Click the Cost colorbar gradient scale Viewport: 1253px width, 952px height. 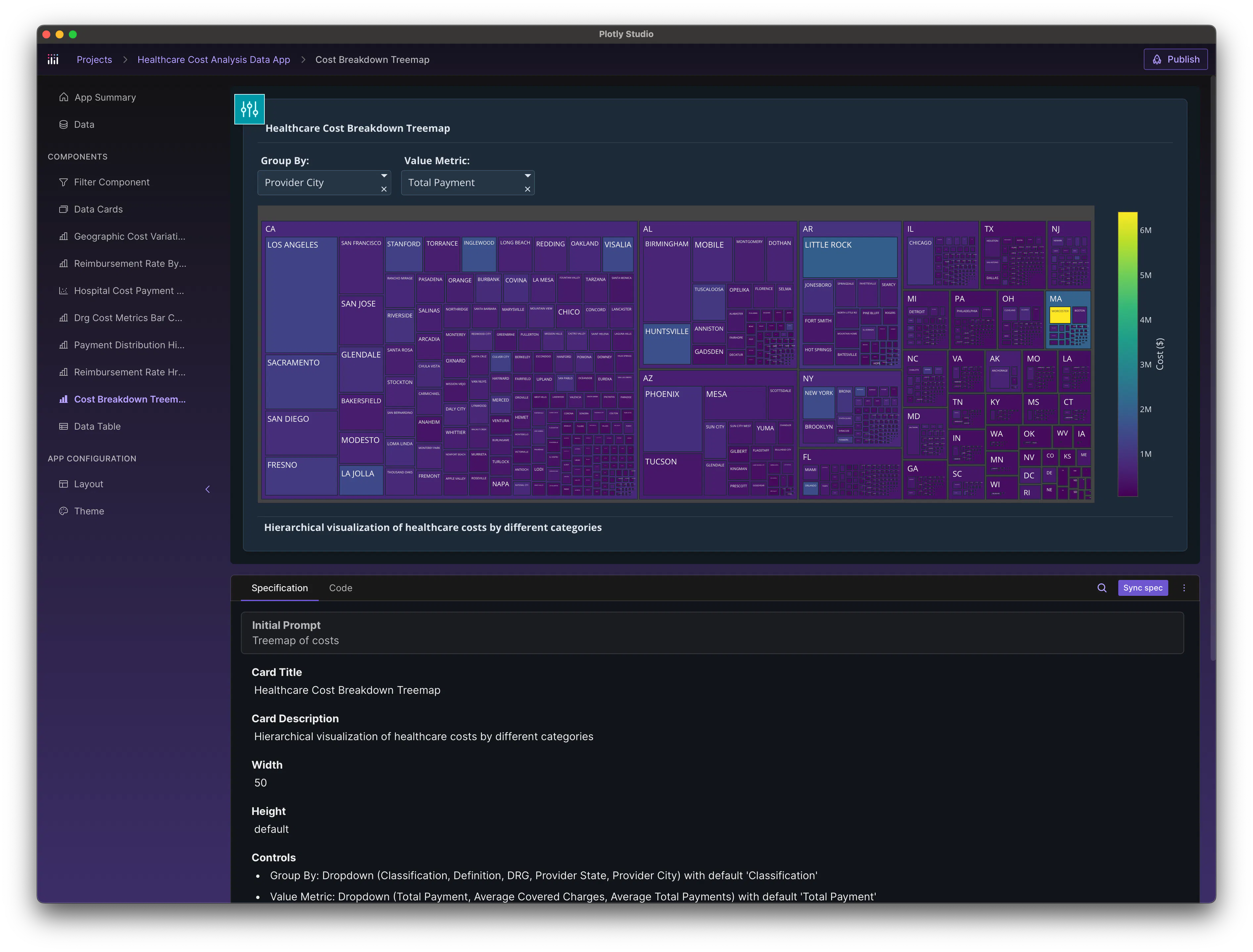1127,354
